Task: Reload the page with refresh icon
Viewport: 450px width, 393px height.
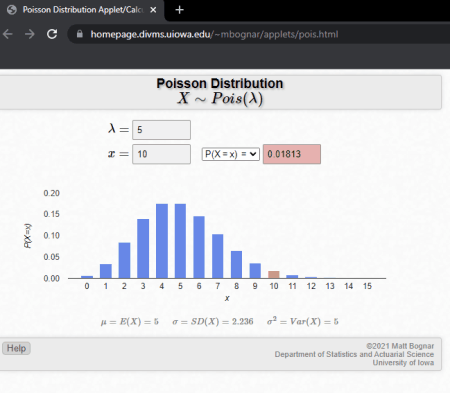Action: (x=52, y=34)
